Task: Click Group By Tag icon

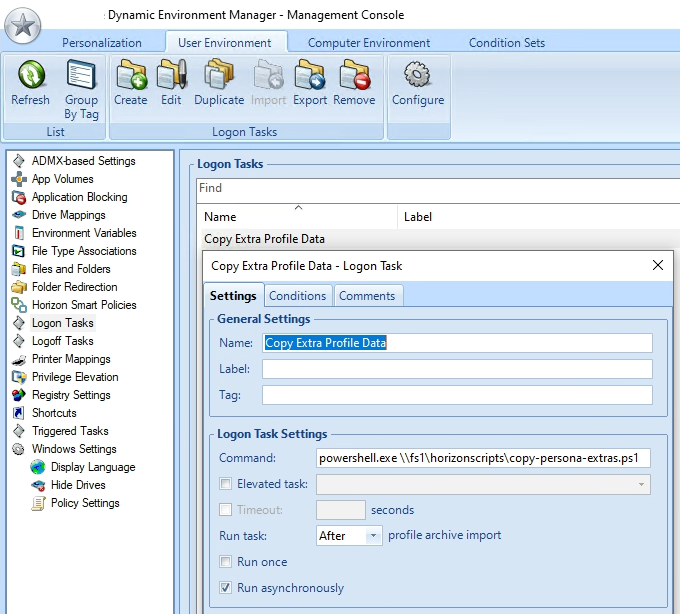Action: [x=81, y=75]
